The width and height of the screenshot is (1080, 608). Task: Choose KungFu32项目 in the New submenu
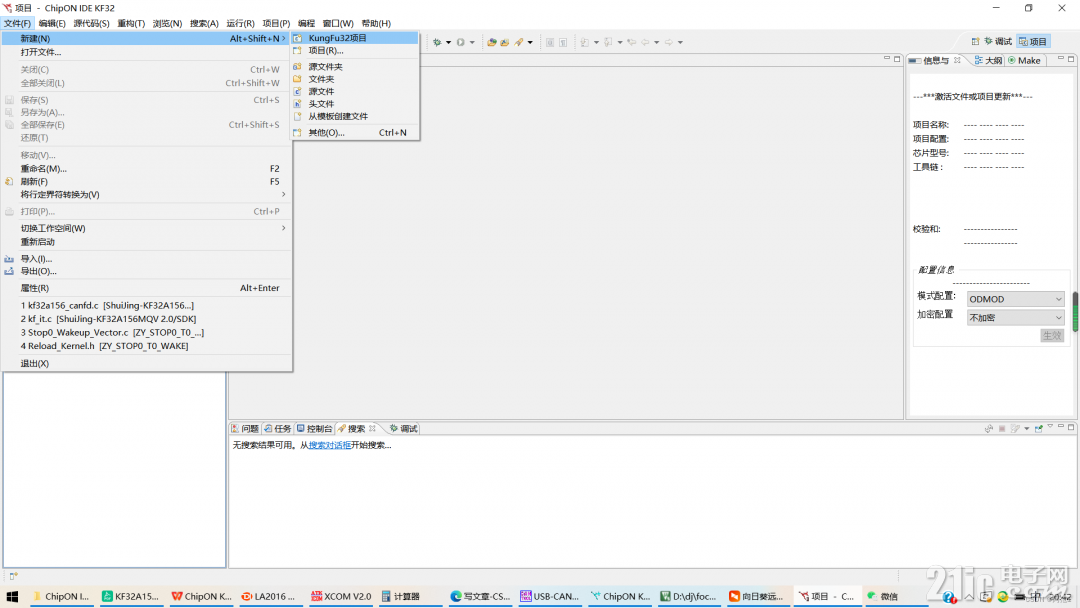355,38
